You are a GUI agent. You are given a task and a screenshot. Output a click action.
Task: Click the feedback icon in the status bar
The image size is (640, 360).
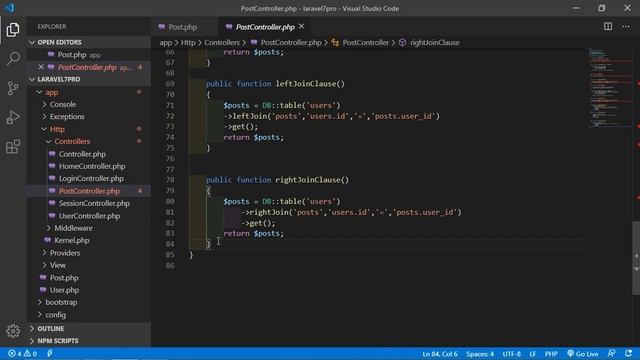pos(611,353)
